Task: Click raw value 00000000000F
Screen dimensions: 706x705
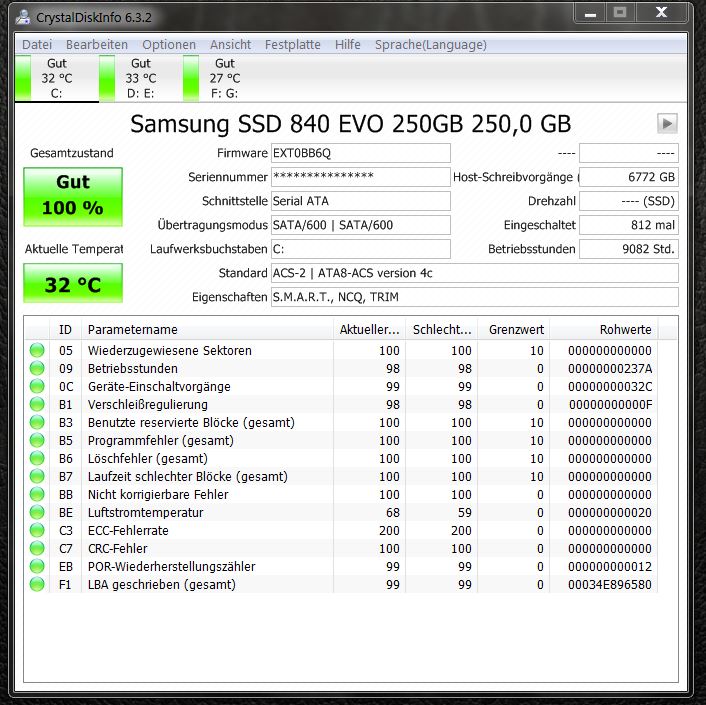Action: click(x=610, y=405)
